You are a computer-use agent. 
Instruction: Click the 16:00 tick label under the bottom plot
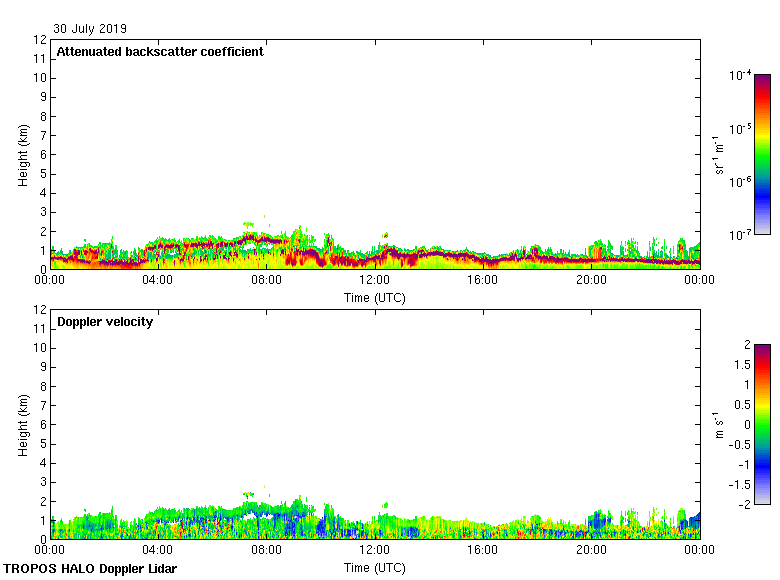pyautogui.click(x=483, y=550)
